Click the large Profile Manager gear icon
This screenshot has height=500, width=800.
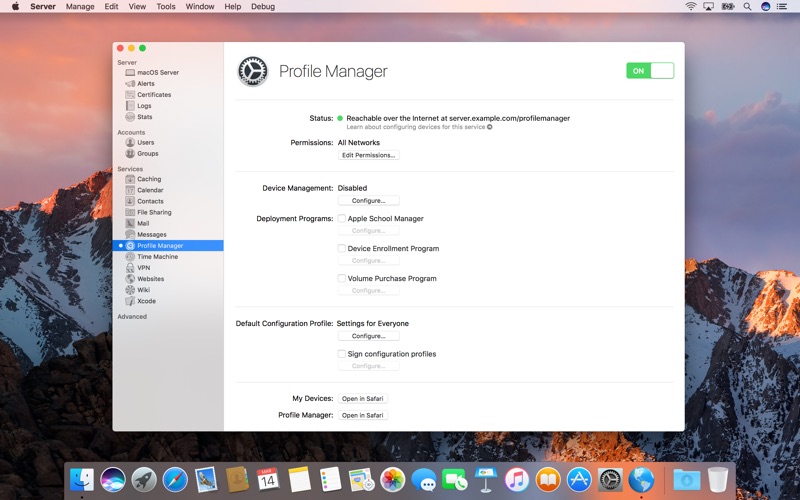253,71
